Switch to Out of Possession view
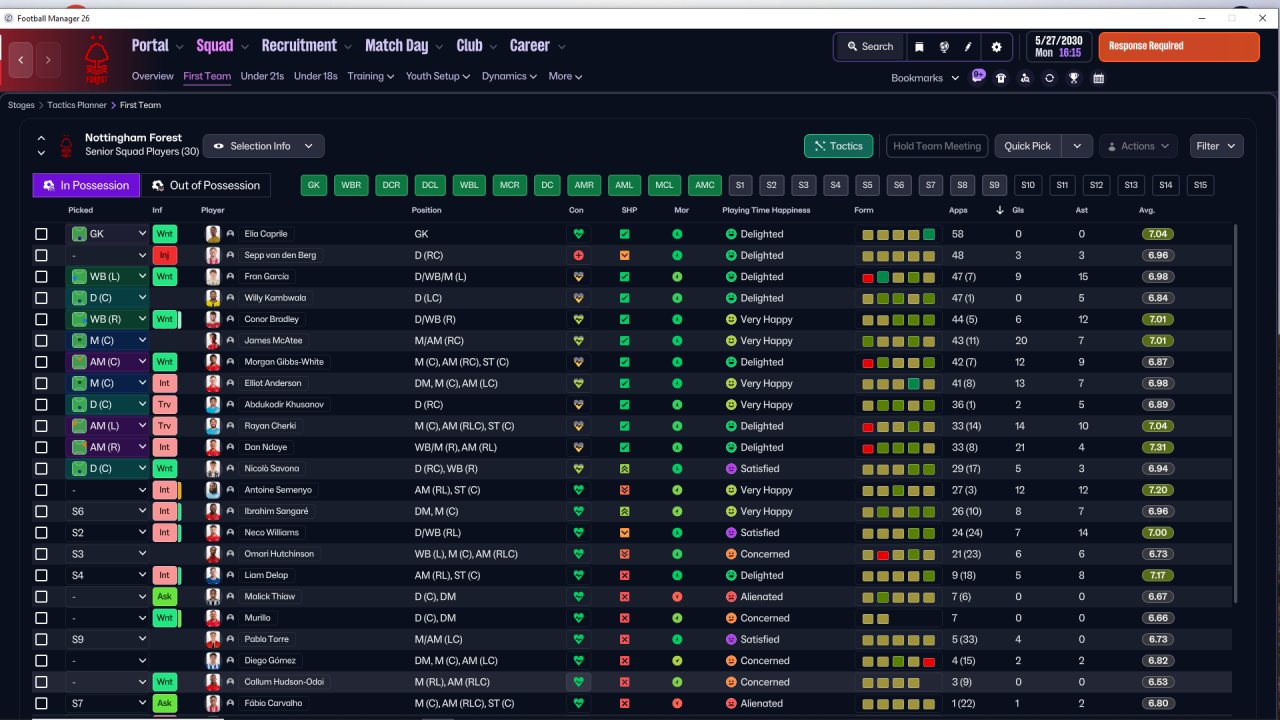 pos(205,185)
